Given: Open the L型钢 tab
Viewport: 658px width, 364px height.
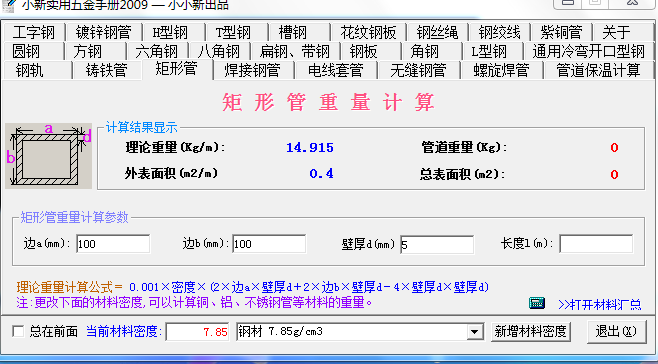Looking at the screenshot, I should point(493,51).
